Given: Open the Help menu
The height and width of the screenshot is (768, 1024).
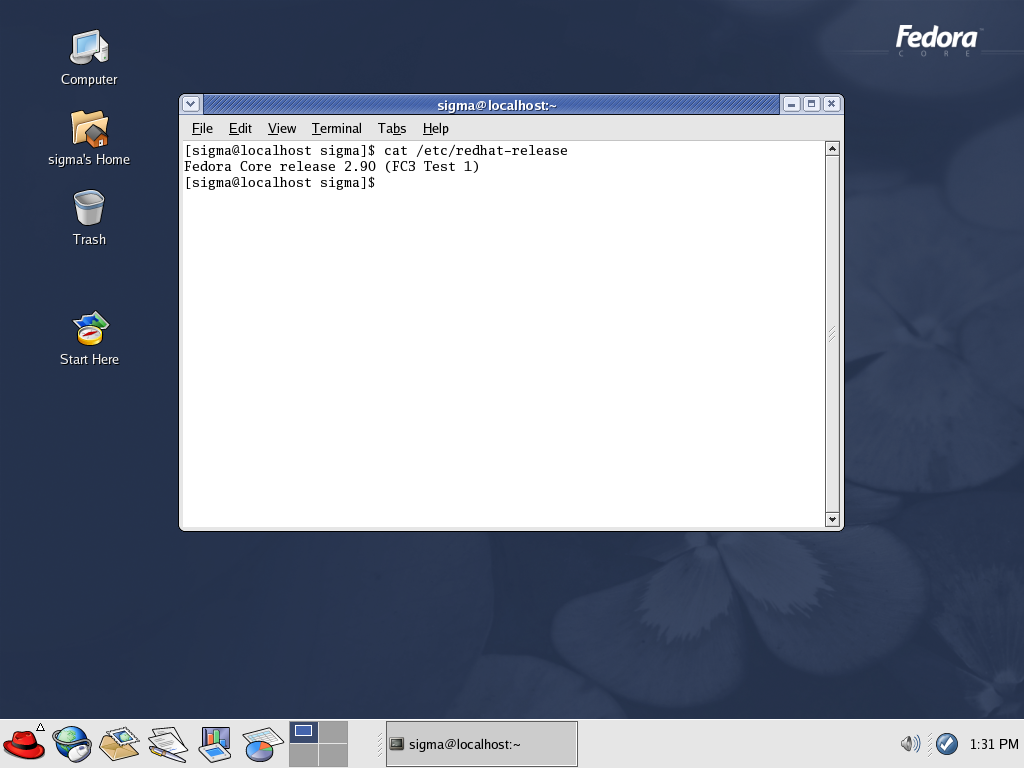Looking at the screenshot, I should (436, 129).
